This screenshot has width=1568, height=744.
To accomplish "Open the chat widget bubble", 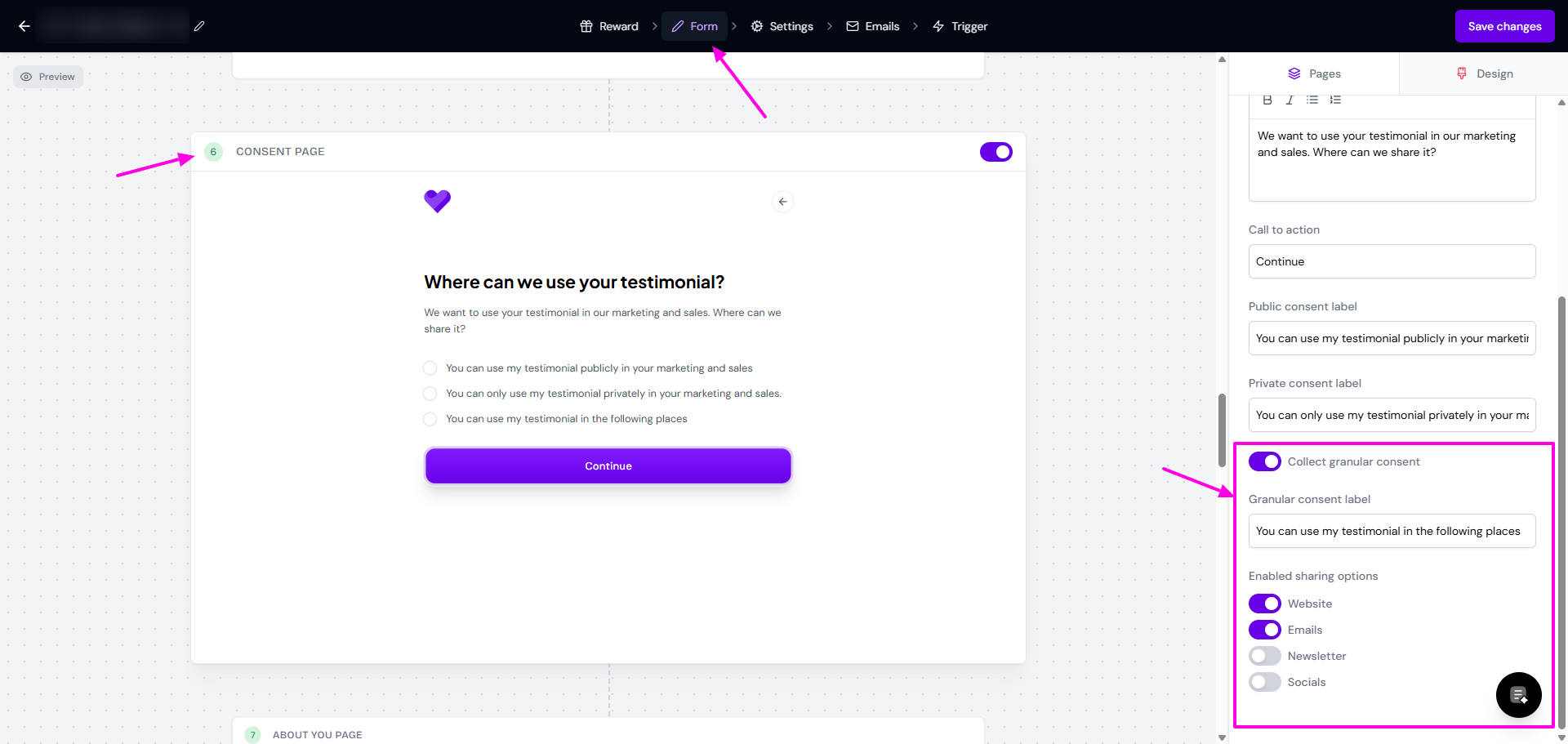I will click(x=1518, y=695).
